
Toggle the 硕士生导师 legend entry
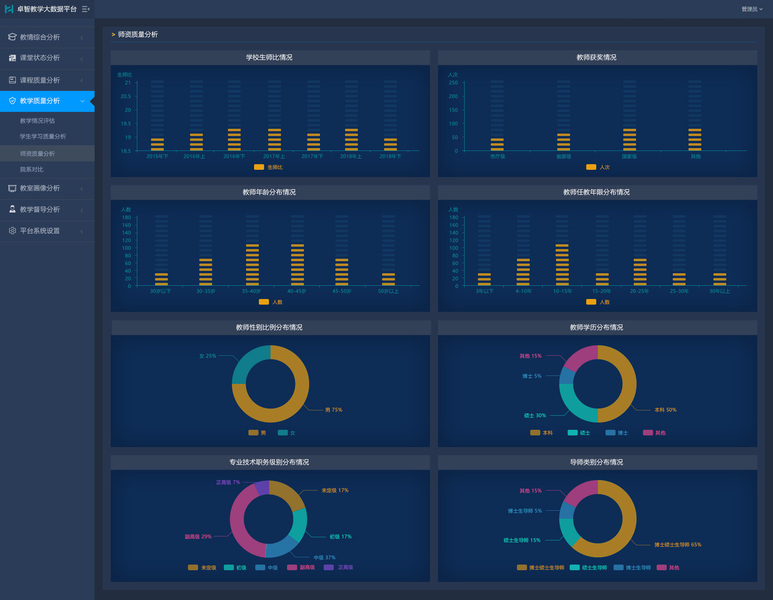[588, 567]
